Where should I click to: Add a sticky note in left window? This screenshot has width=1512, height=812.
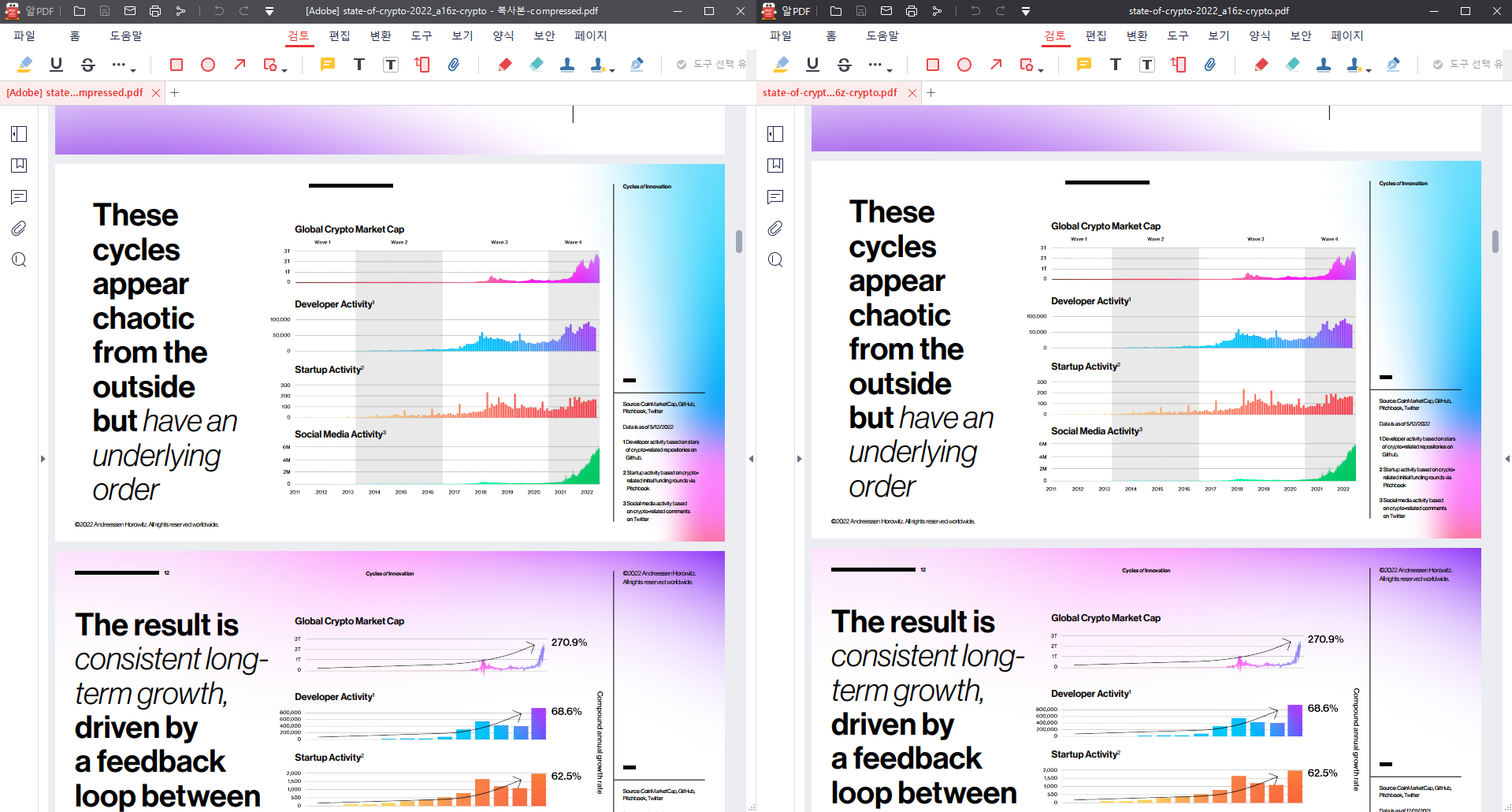(x=328, y=65)
